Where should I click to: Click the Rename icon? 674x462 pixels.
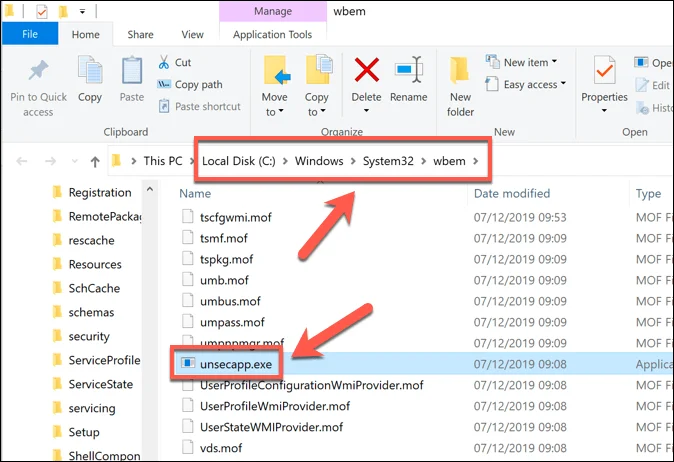click(409, 70)
